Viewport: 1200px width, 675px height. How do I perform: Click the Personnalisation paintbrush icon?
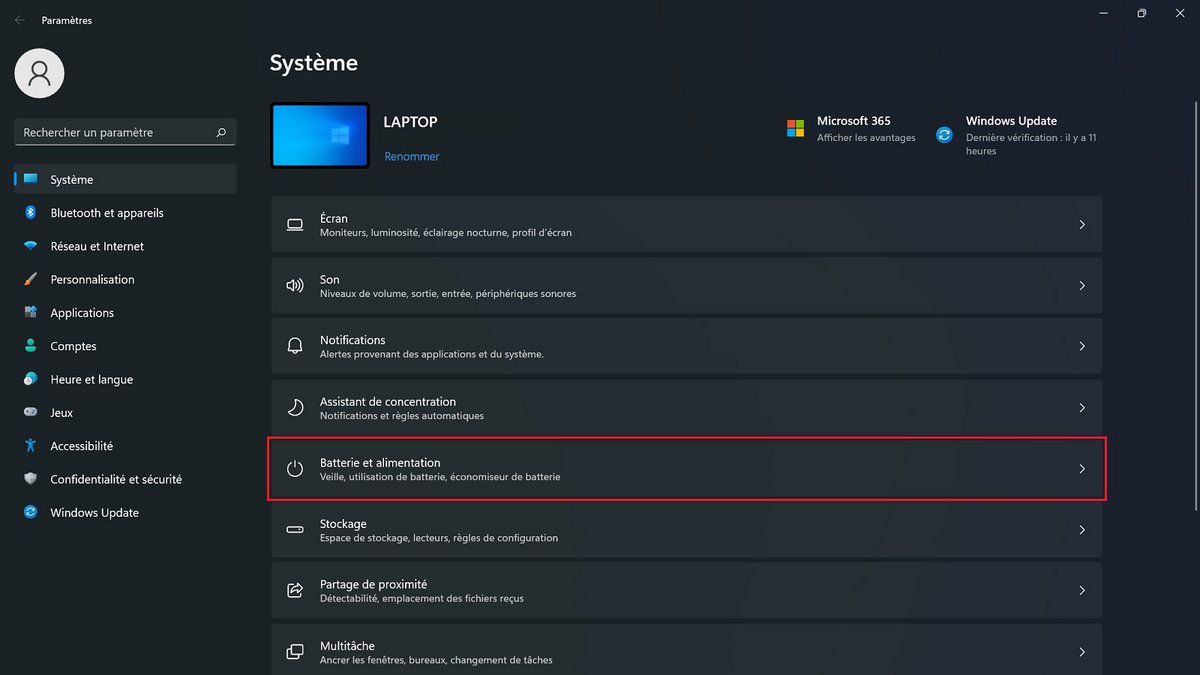tap(30, 280)
